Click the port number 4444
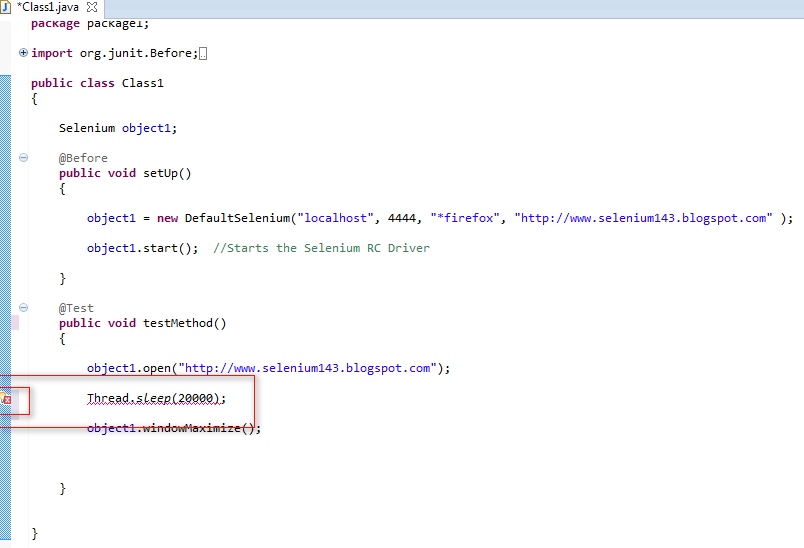Image resolution: width=804 pixels, height=548 pixels. tap(401, 218)
